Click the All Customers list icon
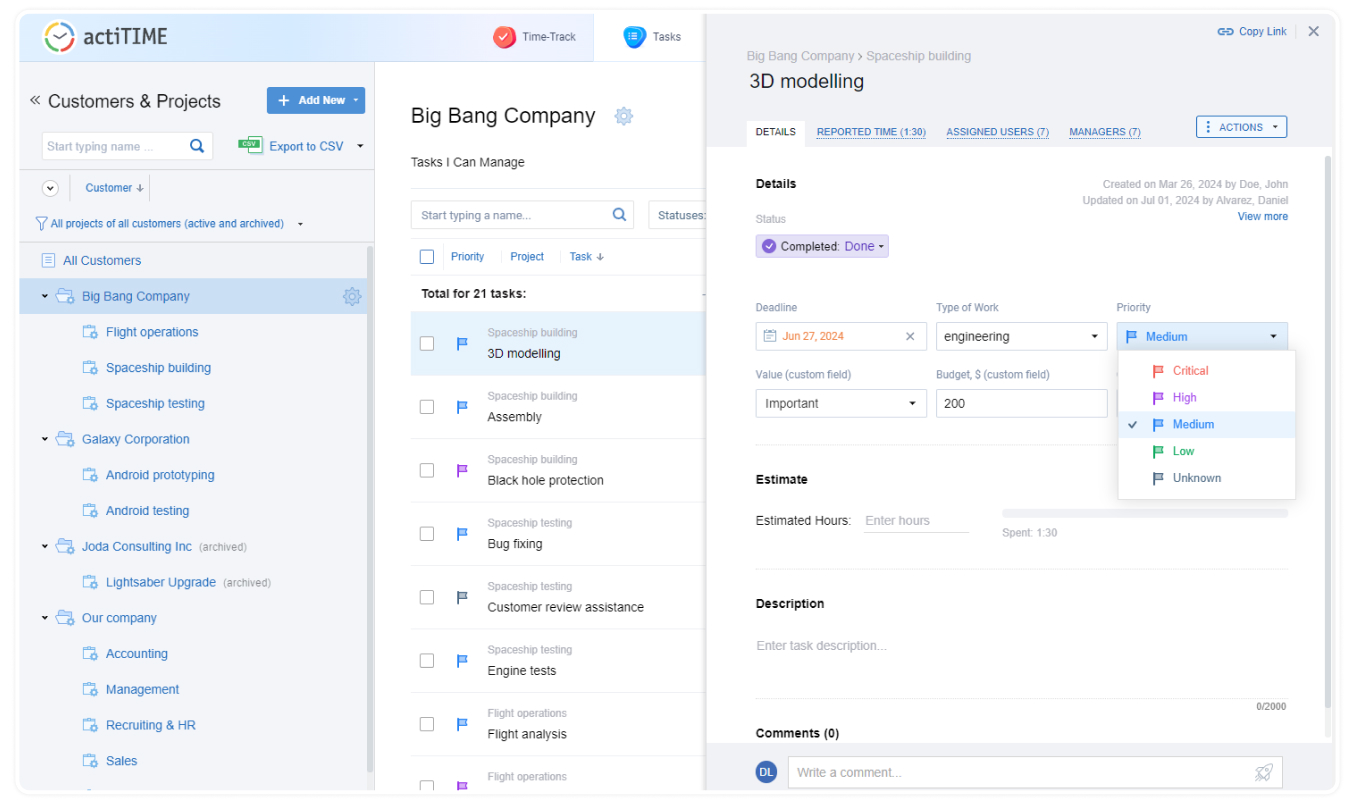 coord(48,260)
